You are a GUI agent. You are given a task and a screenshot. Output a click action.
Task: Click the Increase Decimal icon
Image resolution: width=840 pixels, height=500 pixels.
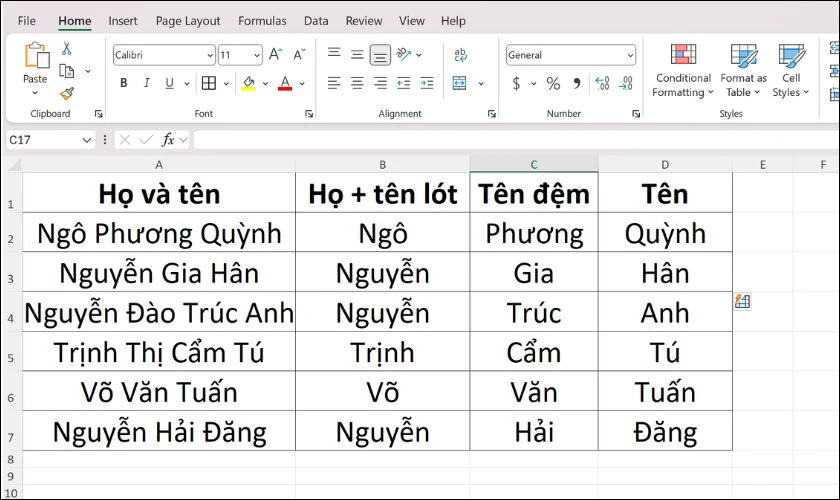click(x=602, y=84)
